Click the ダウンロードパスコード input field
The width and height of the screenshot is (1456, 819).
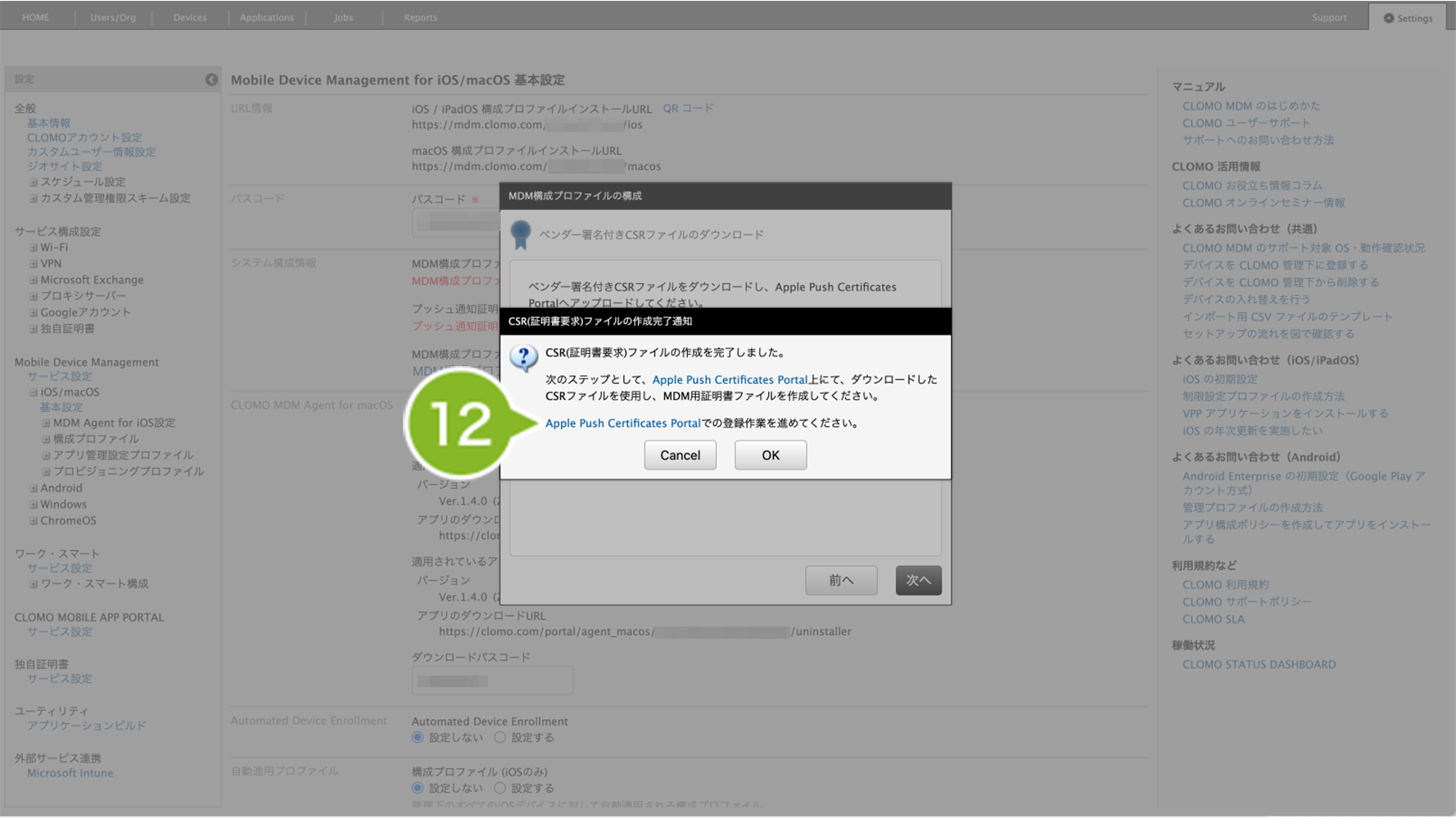pos(492,681)
